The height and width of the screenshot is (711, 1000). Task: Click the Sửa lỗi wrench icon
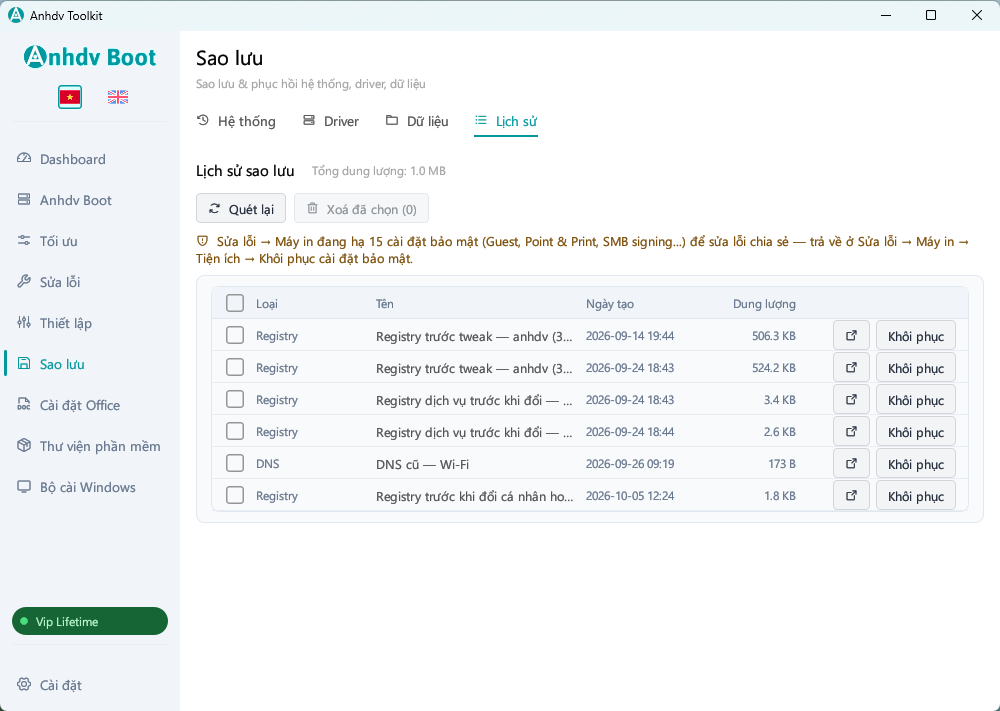(24, 281)
